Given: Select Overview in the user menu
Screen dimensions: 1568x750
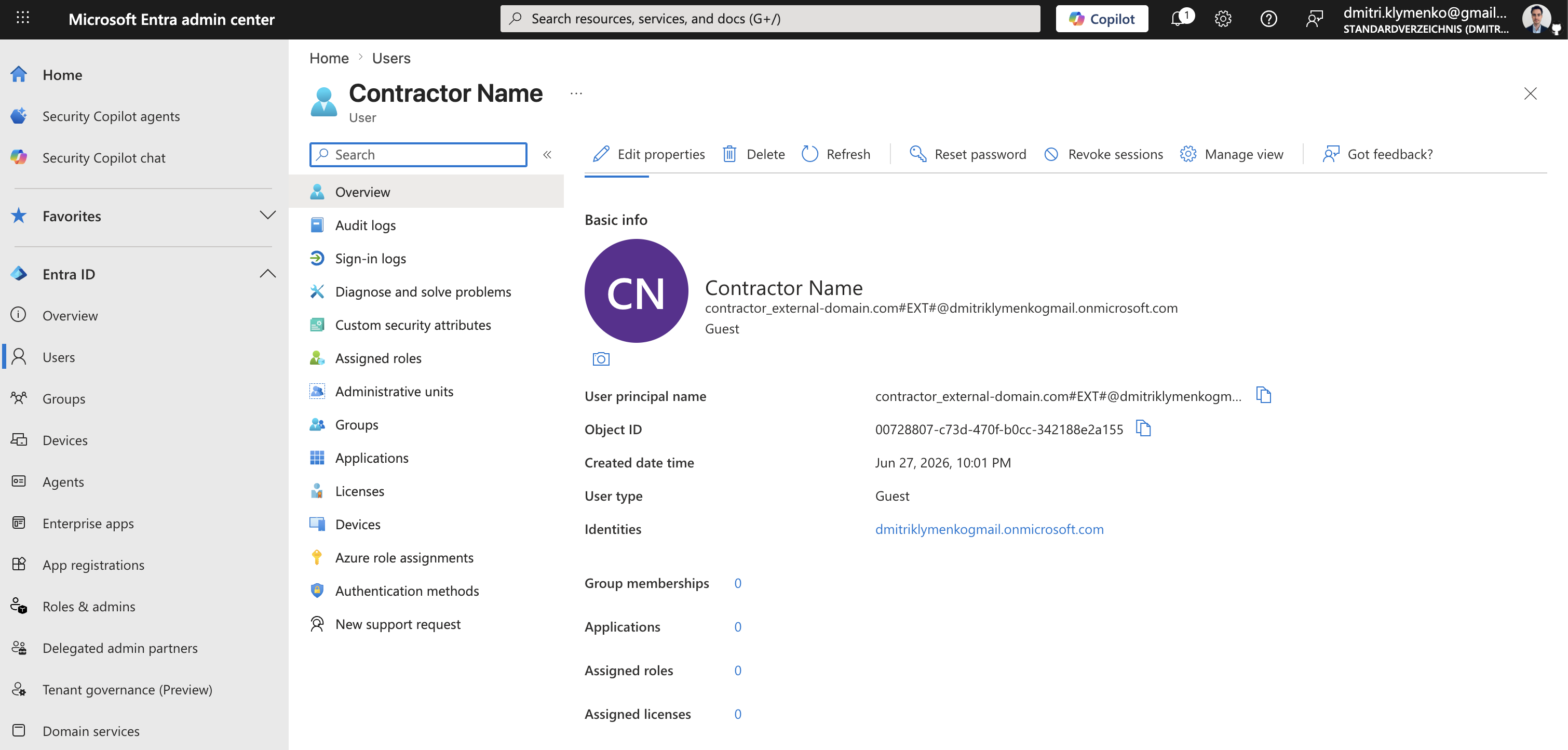Looking at the screenshot, I should click(x=426, y=192).
